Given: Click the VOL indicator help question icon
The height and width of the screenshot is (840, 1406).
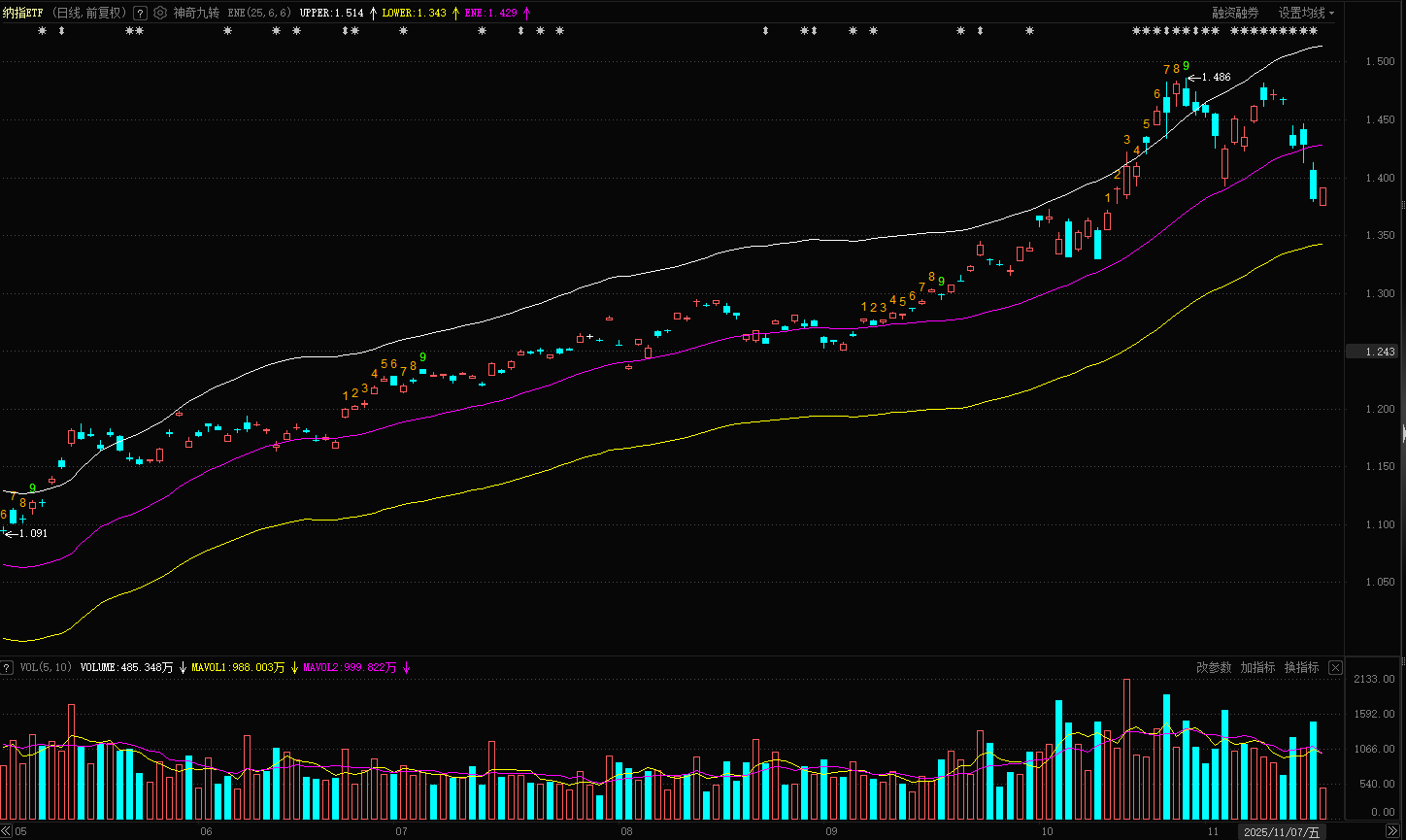Looking at the screenshot, I should [7, 668].
